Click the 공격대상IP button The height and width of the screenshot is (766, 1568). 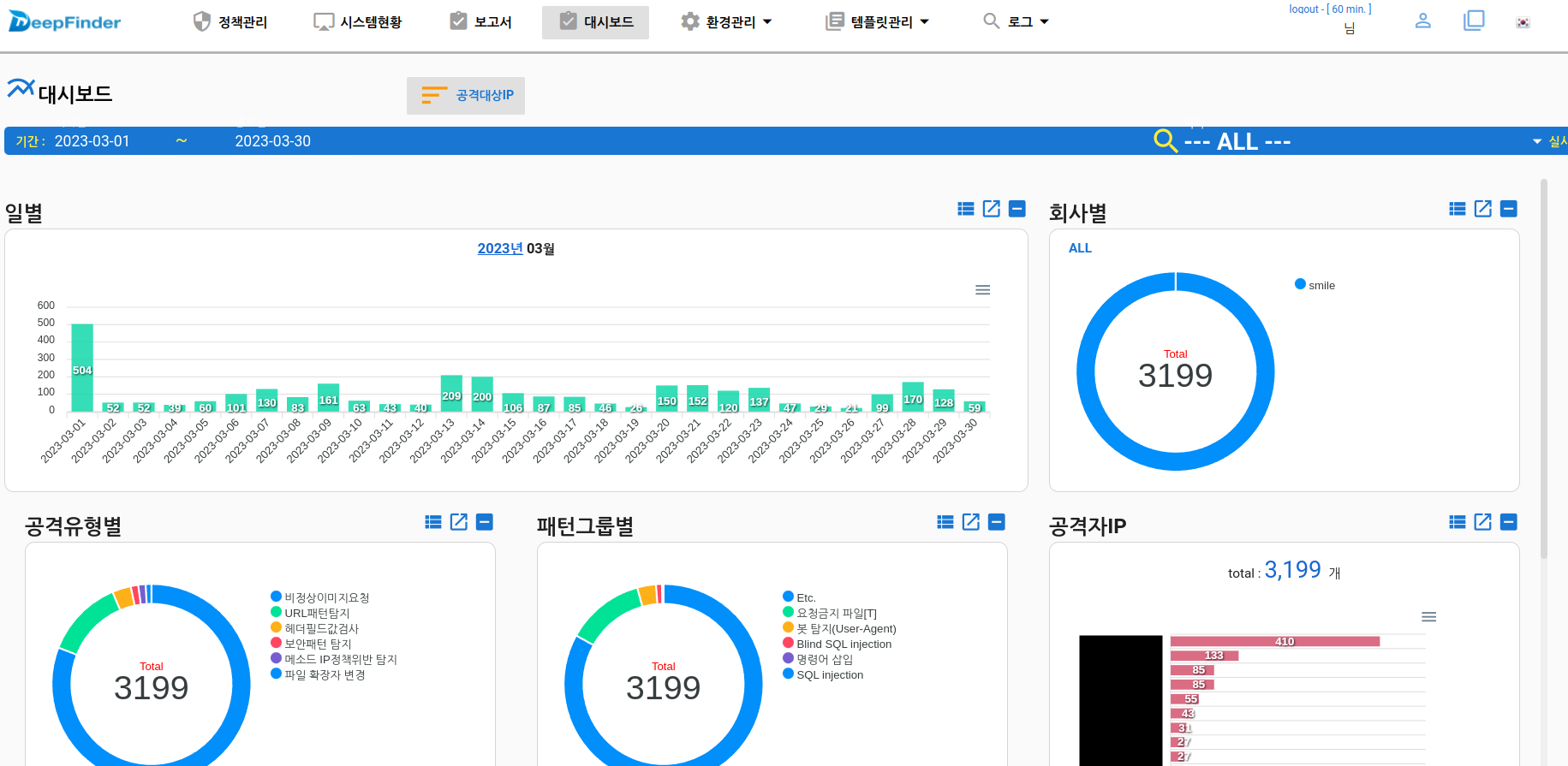click(466, 95)
